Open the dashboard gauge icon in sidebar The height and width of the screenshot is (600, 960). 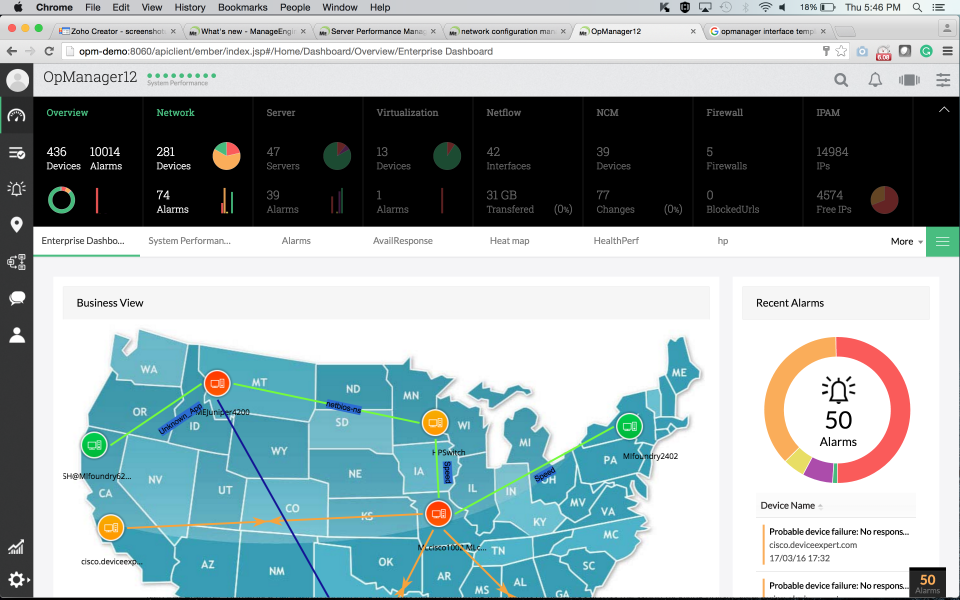pyautogui.click(x=17, y=115)
